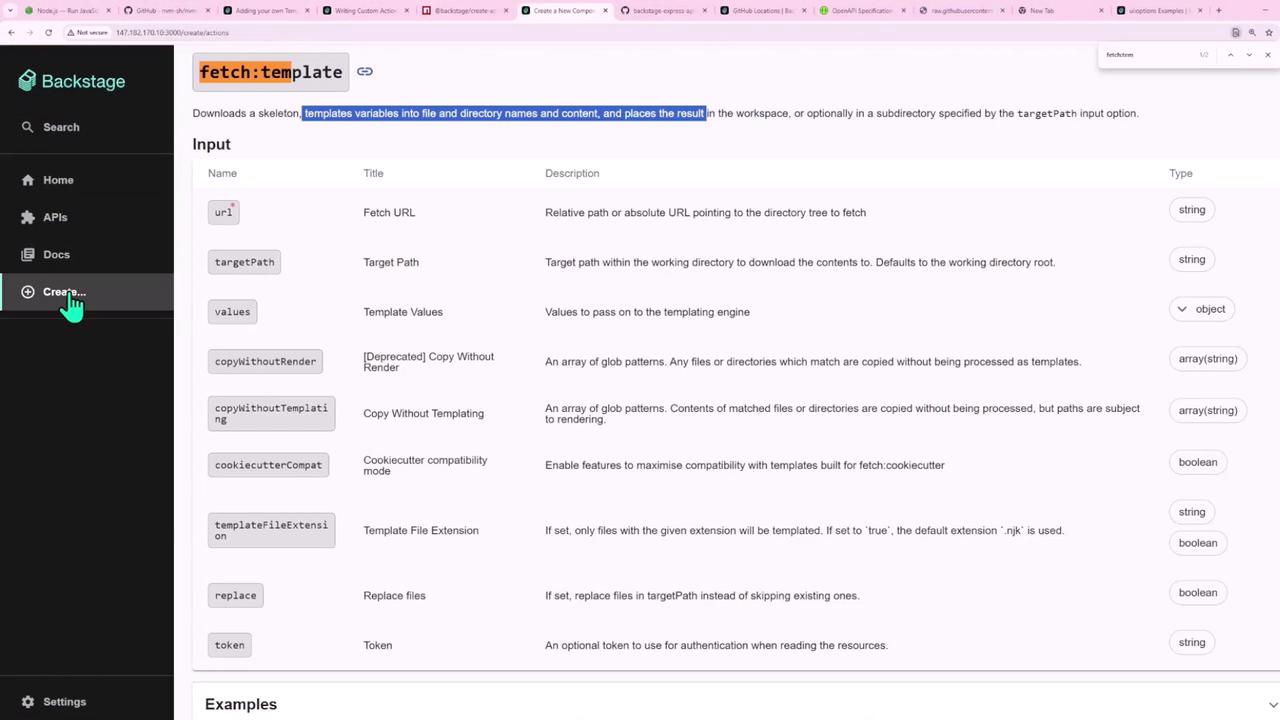Copy anchor link for fetch:template heading
1280x720 pixels.
(x=365, y=71)
